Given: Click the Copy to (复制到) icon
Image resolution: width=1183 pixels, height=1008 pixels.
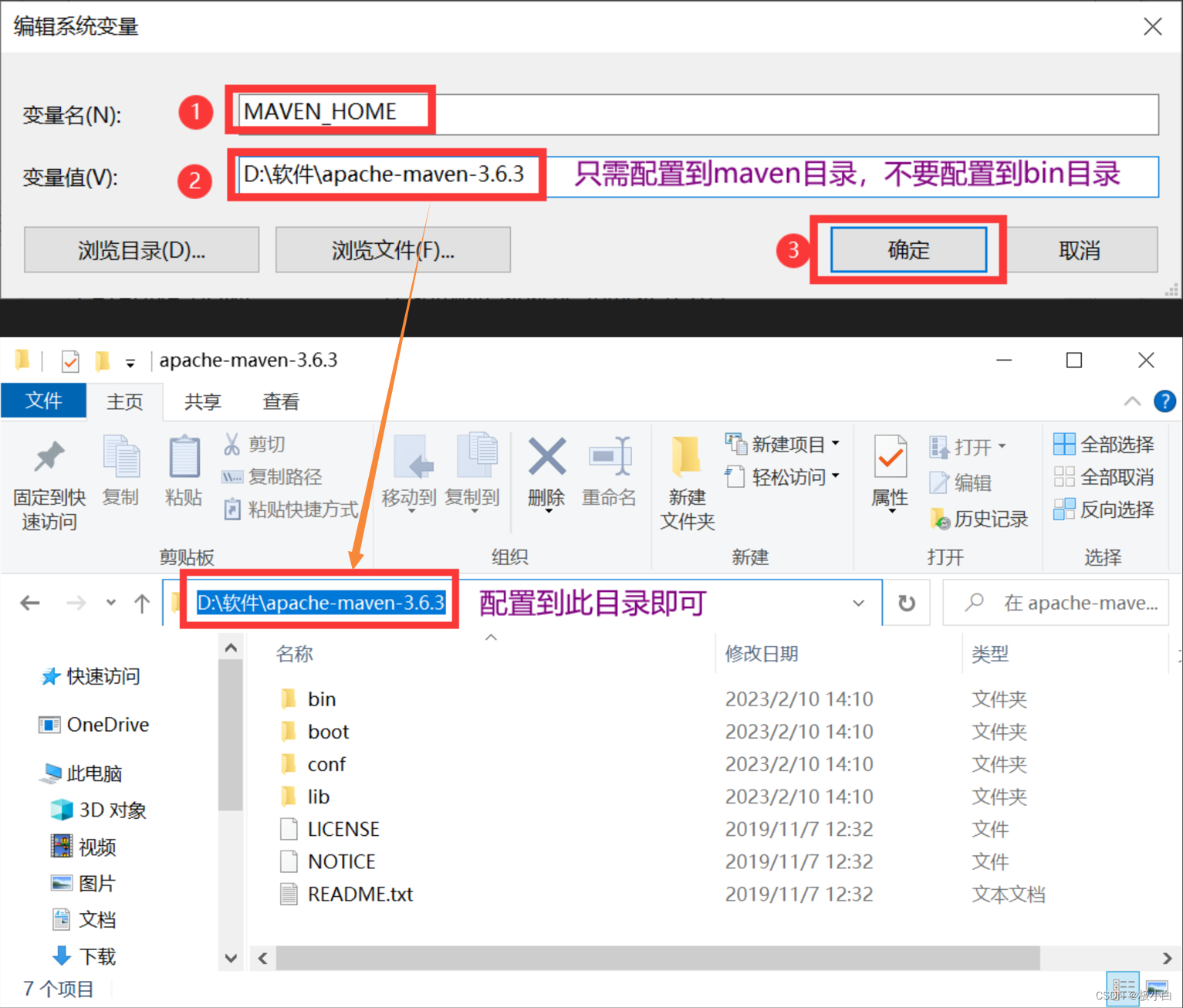Looking at the screenshot, I should pos(476,455).
